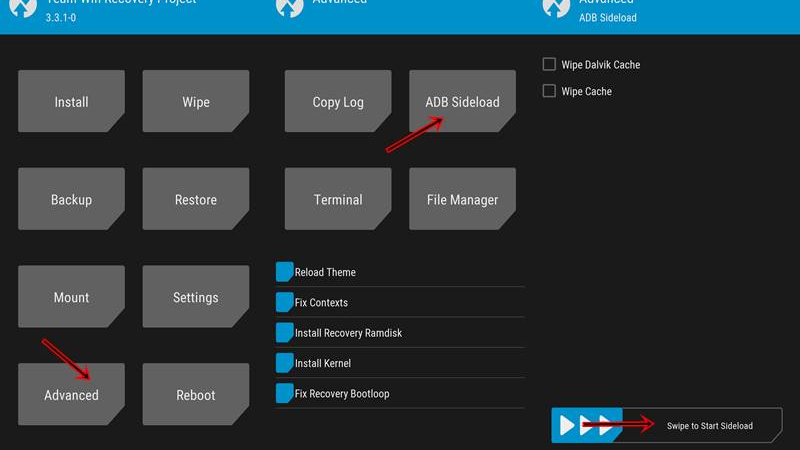Open TWRP Settings
The width and height of the screenshot is (800, 450).
195,297
